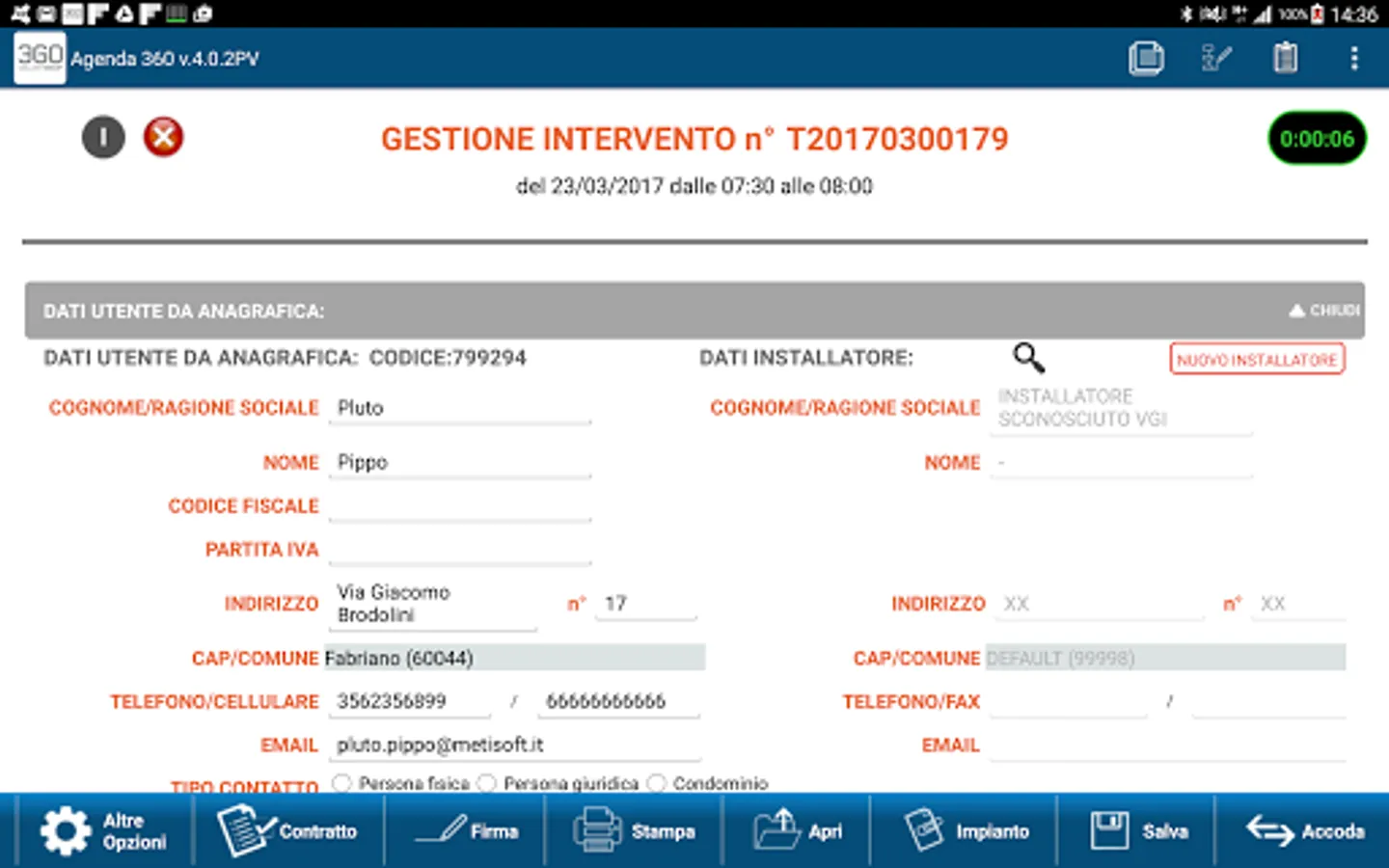Click the NUOVO INSTALLATORE button
This screenshot has height=868, width=1389.
[x=1257, y=360]
